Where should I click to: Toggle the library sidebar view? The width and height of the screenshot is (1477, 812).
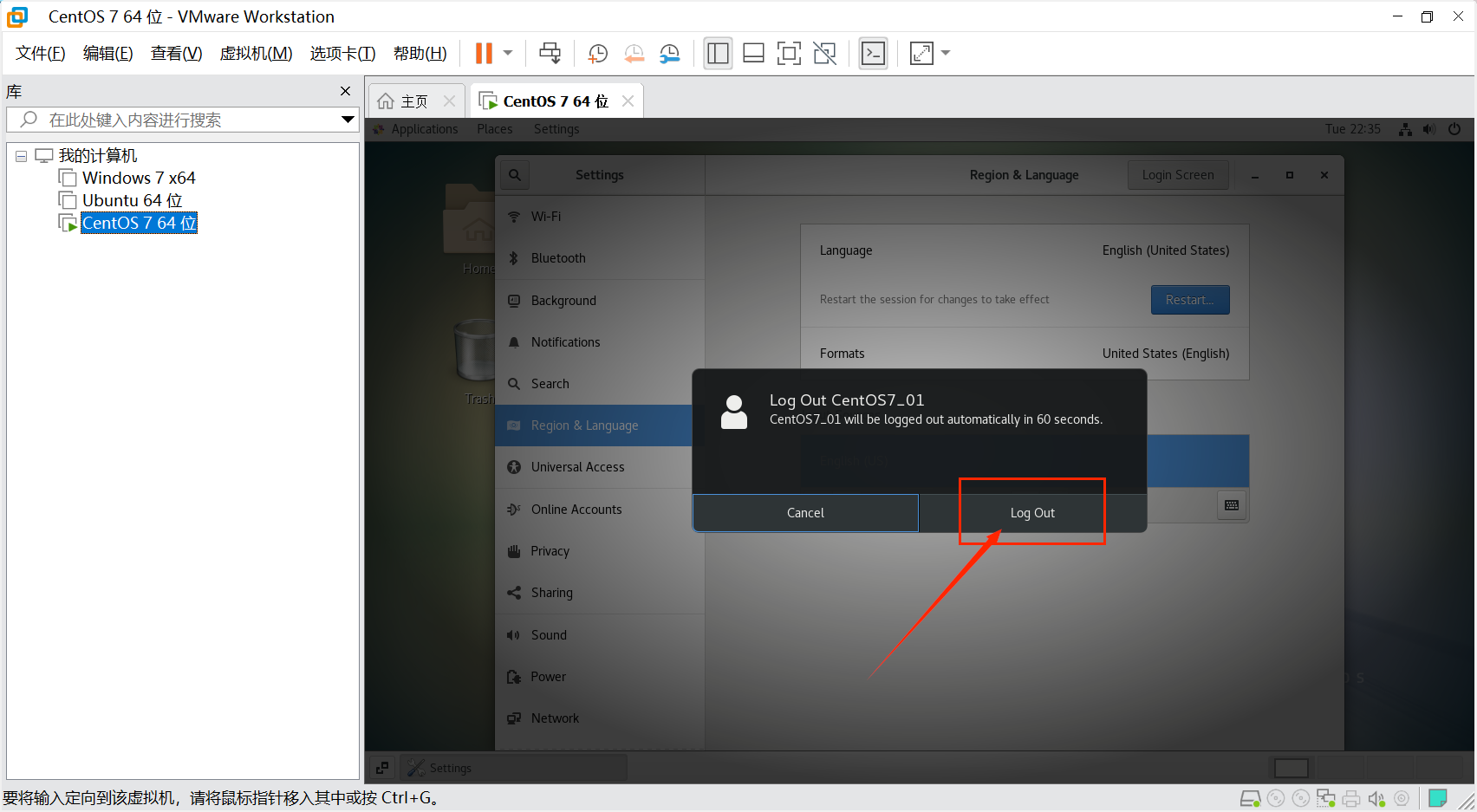pyautogui.click(x=718, y=54)
